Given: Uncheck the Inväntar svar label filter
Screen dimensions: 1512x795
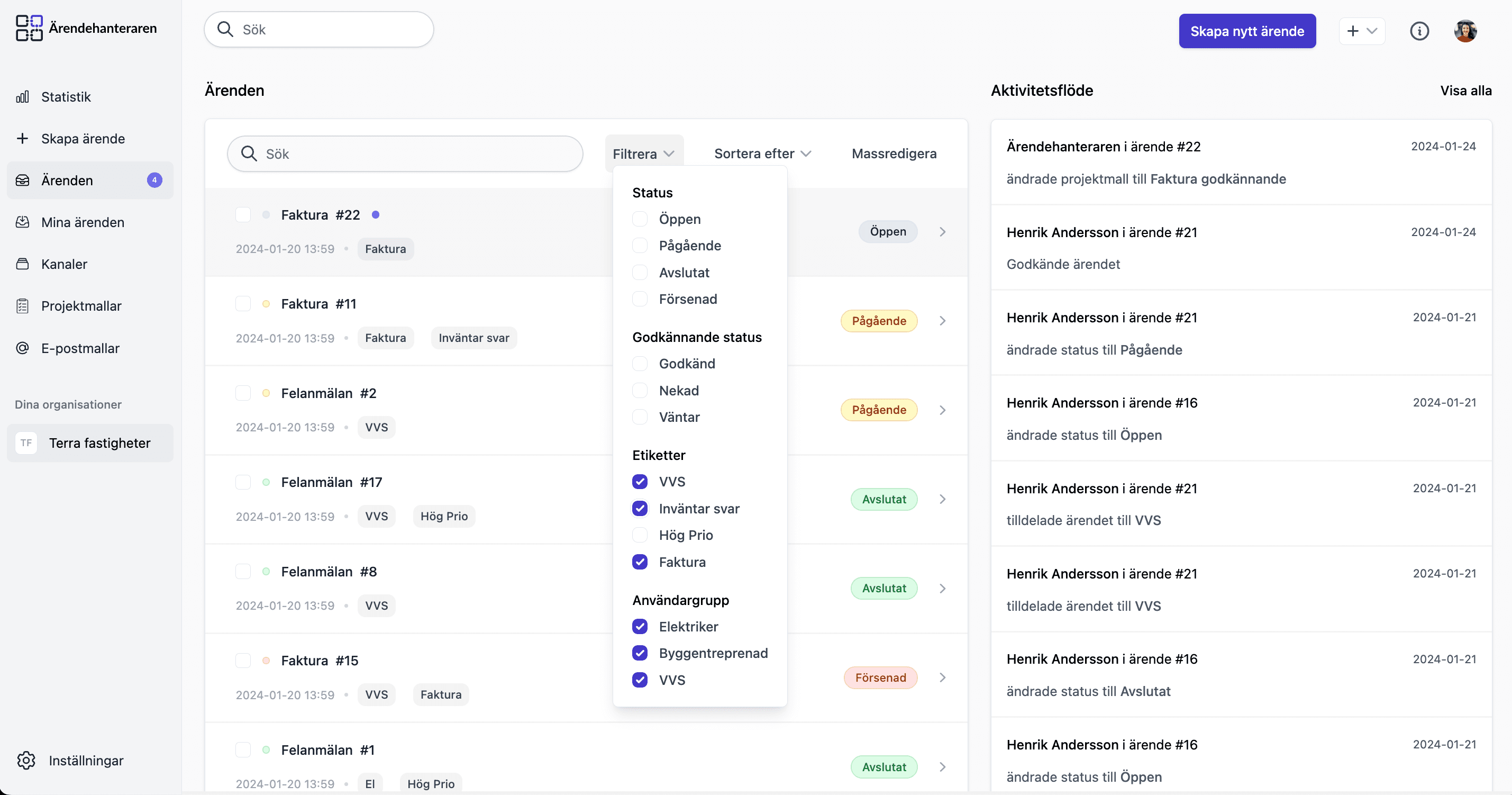Looking at the screenshot, I should [x=640, y=509].
